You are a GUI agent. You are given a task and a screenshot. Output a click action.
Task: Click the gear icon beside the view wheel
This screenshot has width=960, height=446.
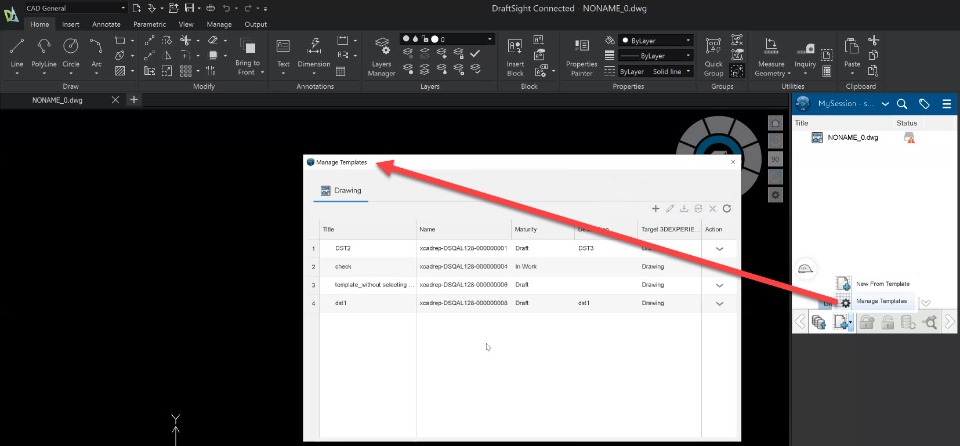click(775, 195)
